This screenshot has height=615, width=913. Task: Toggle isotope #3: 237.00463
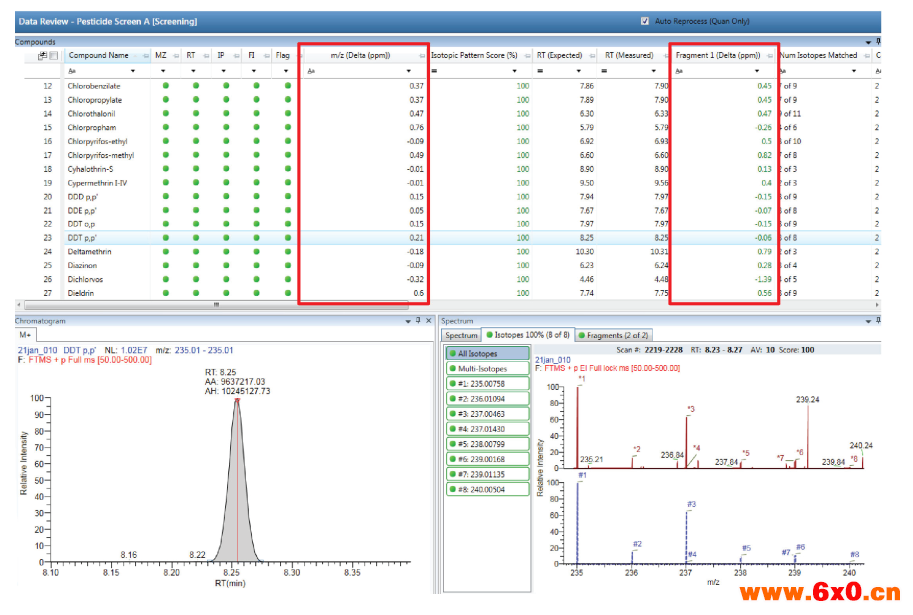click(488, 414)
